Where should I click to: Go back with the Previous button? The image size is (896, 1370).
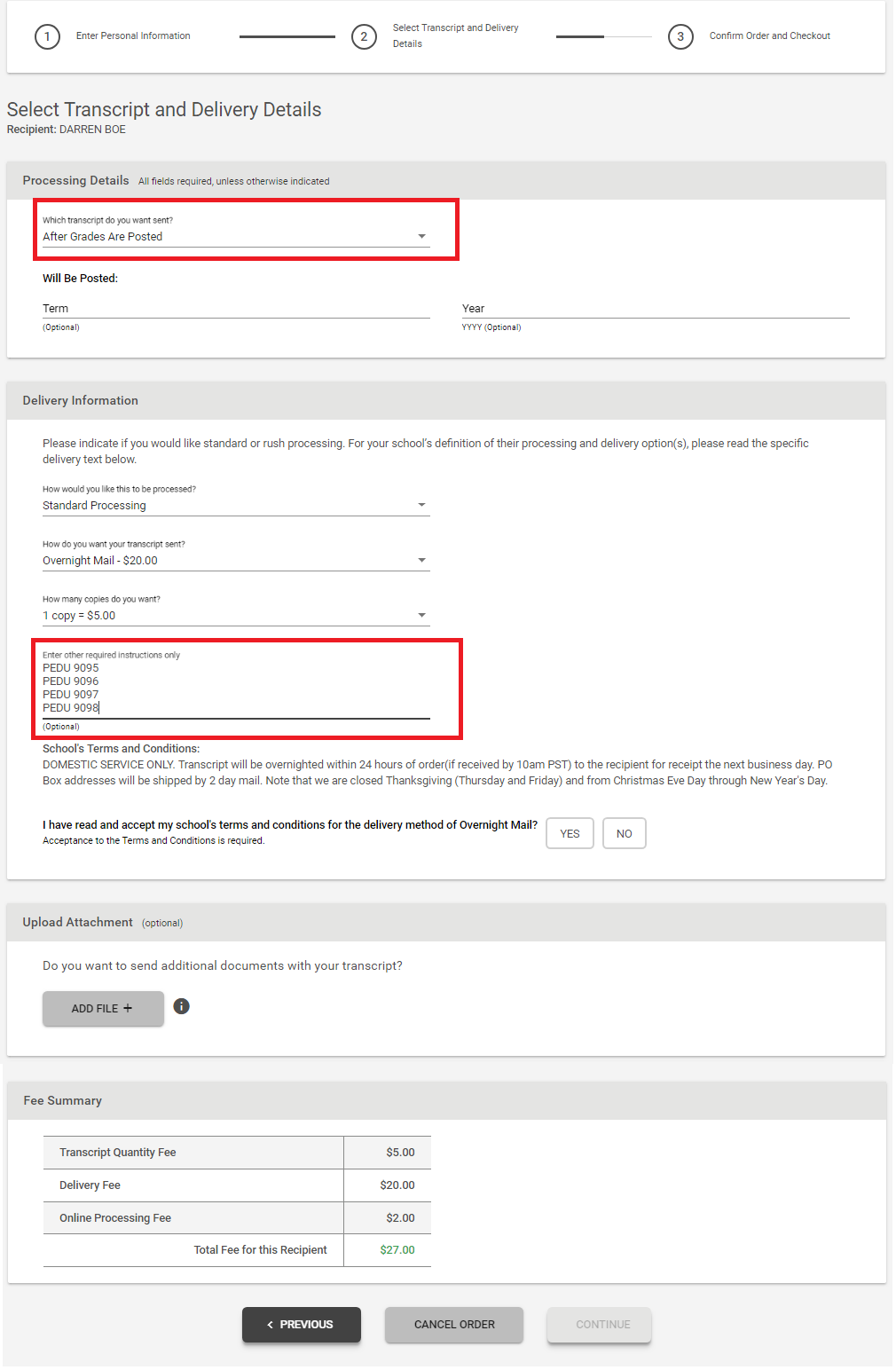pyautogui.click(x=302, y=1325)
